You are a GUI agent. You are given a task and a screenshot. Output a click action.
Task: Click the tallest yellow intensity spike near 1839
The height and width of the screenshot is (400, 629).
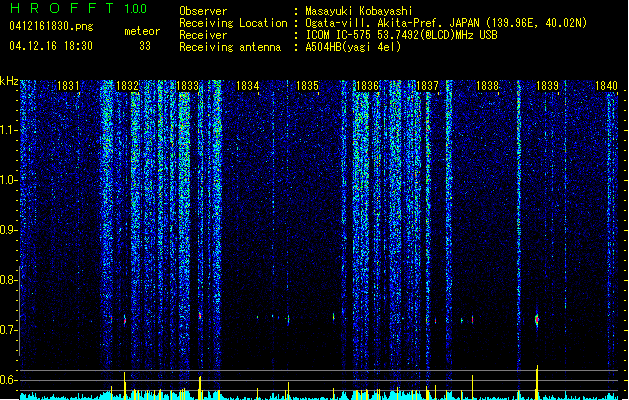[537, 382]
